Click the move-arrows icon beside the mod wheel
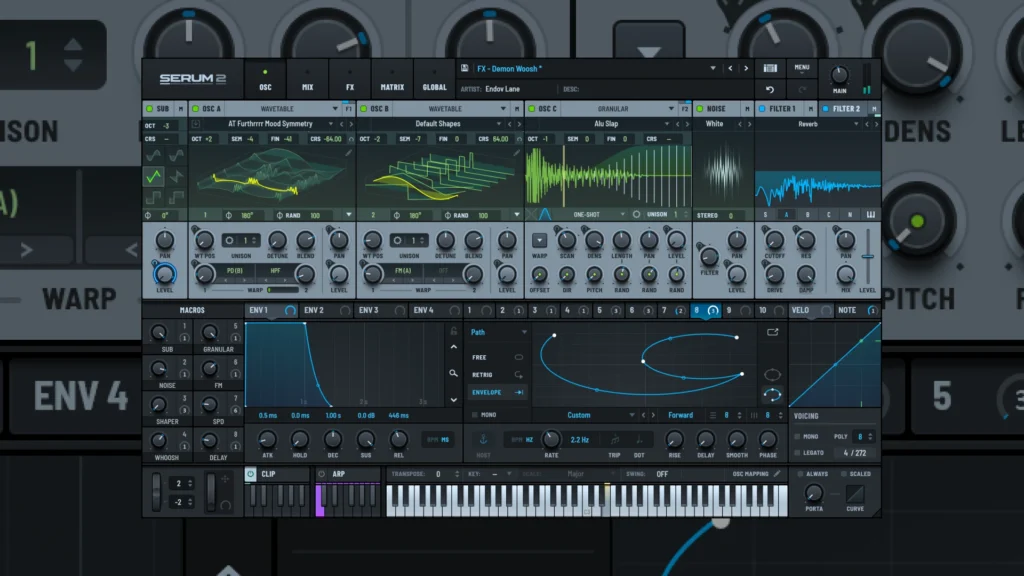The image size is (1024, 576). click(225, 479)
